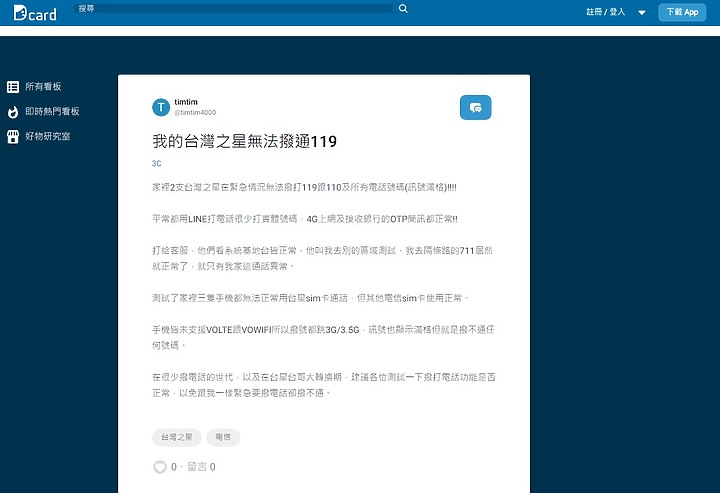Image resolution: width=720 pixels, height=493 pixels.
Task: Open the 註冊 / 登入 link
Action: click(x=606, y=12)
